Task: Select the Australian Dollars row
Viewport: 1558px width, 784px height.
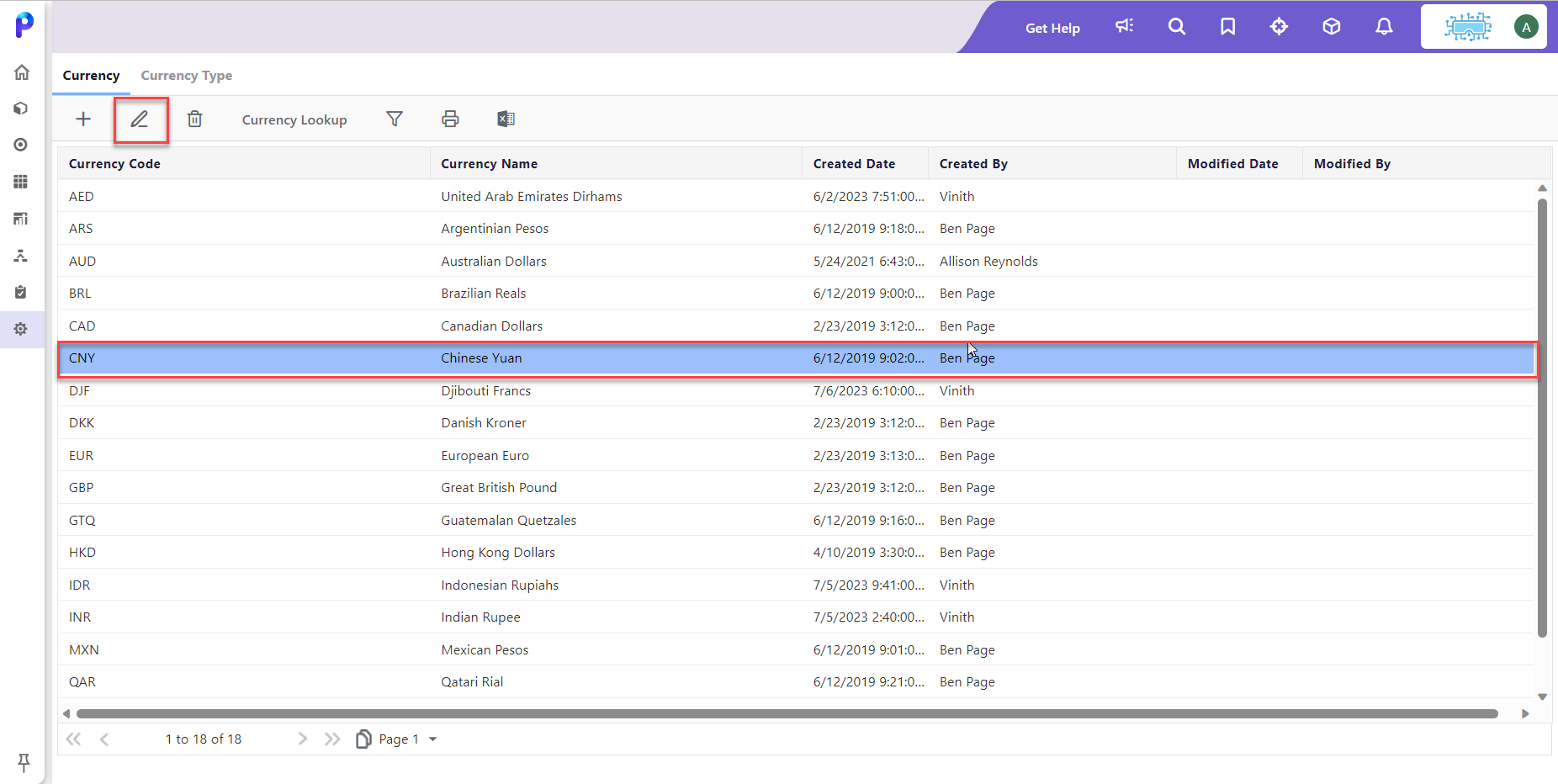Action: (x=797, y=261)
